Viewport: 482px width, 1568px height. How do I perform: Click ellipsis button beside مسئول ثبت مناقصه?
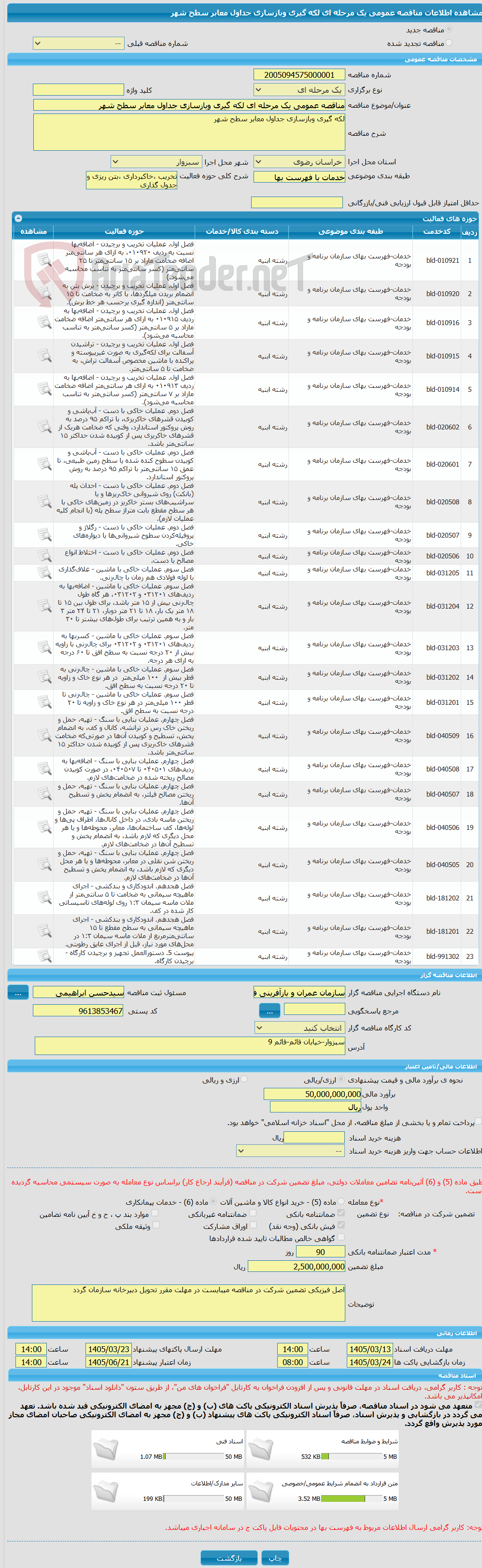[18, 992]
